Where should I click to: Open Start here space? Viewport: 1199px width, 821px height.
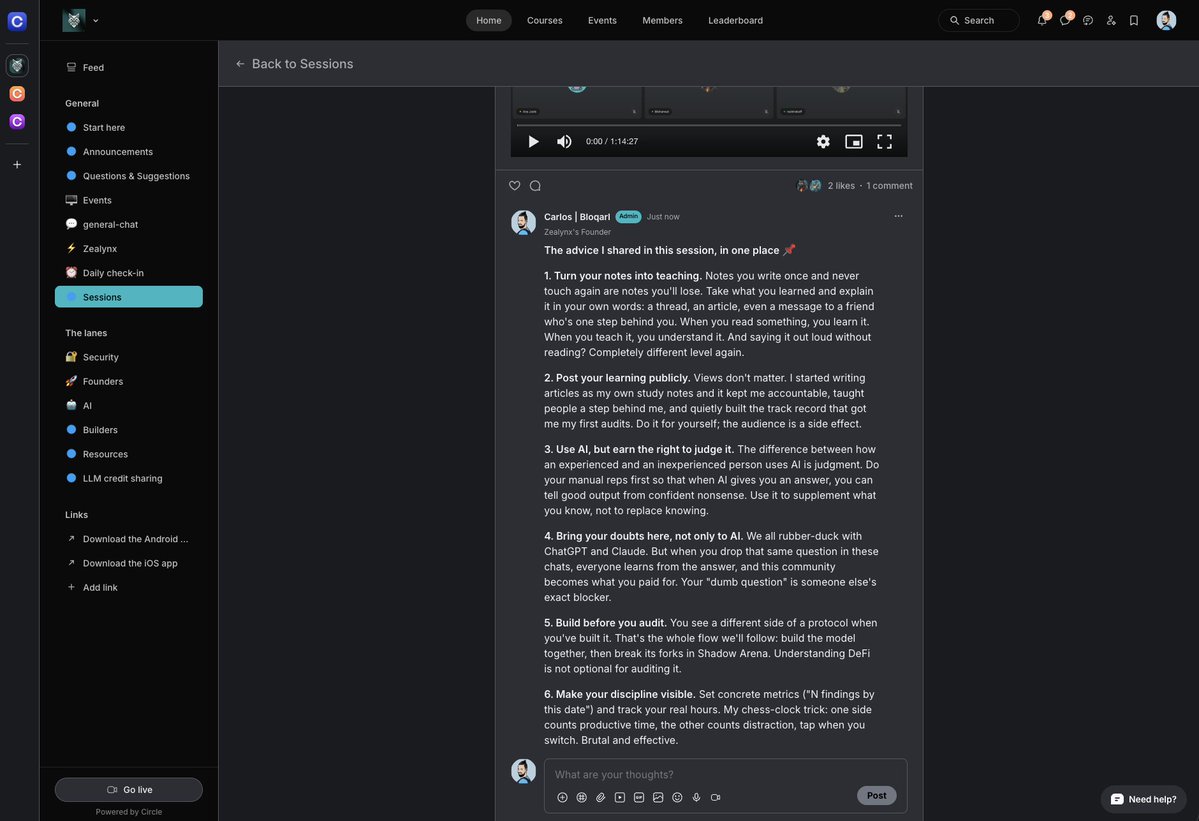[128, 128]
